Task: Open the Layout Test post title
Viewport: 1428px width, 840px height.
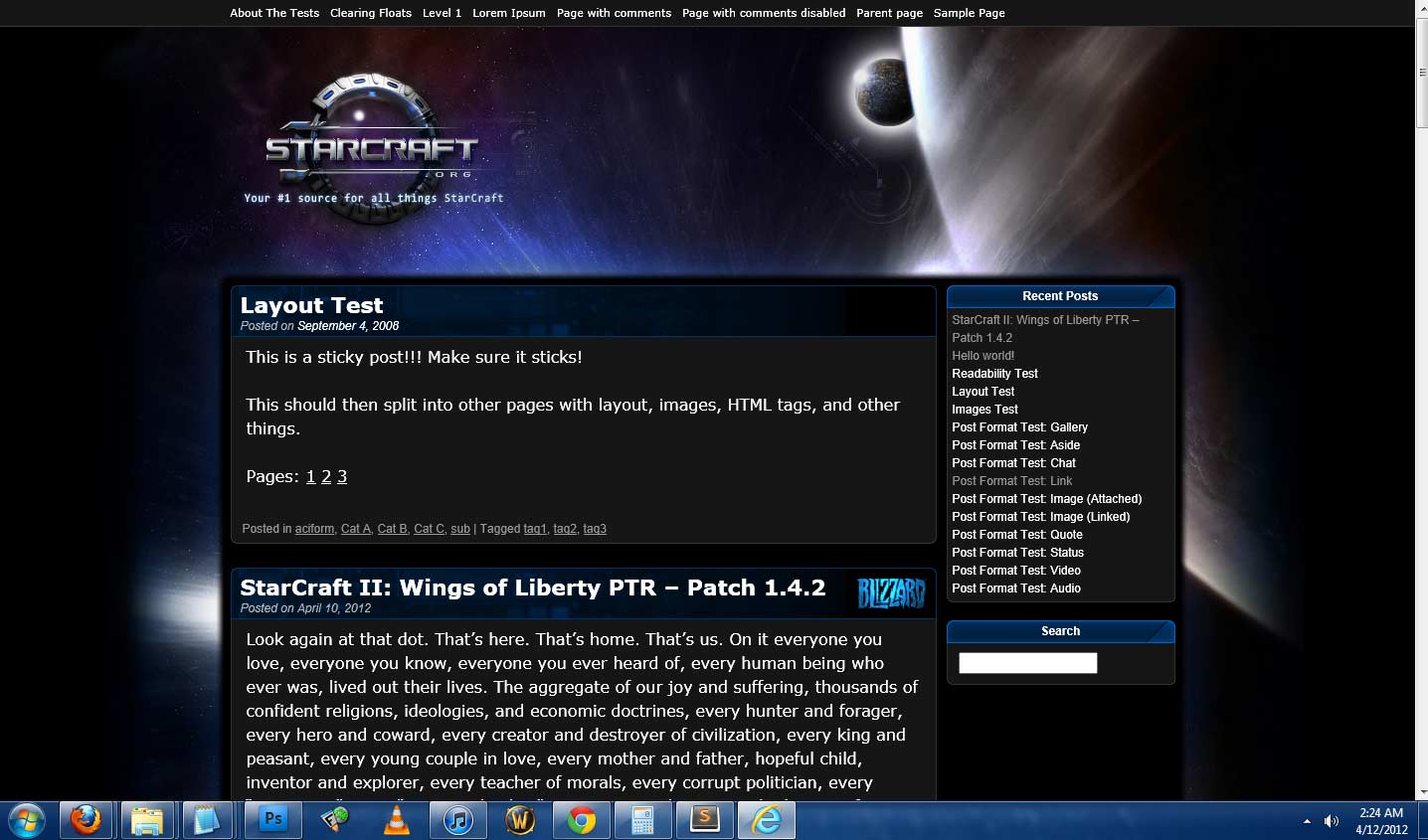Action: pyautogui.click(x=311, y=305)
